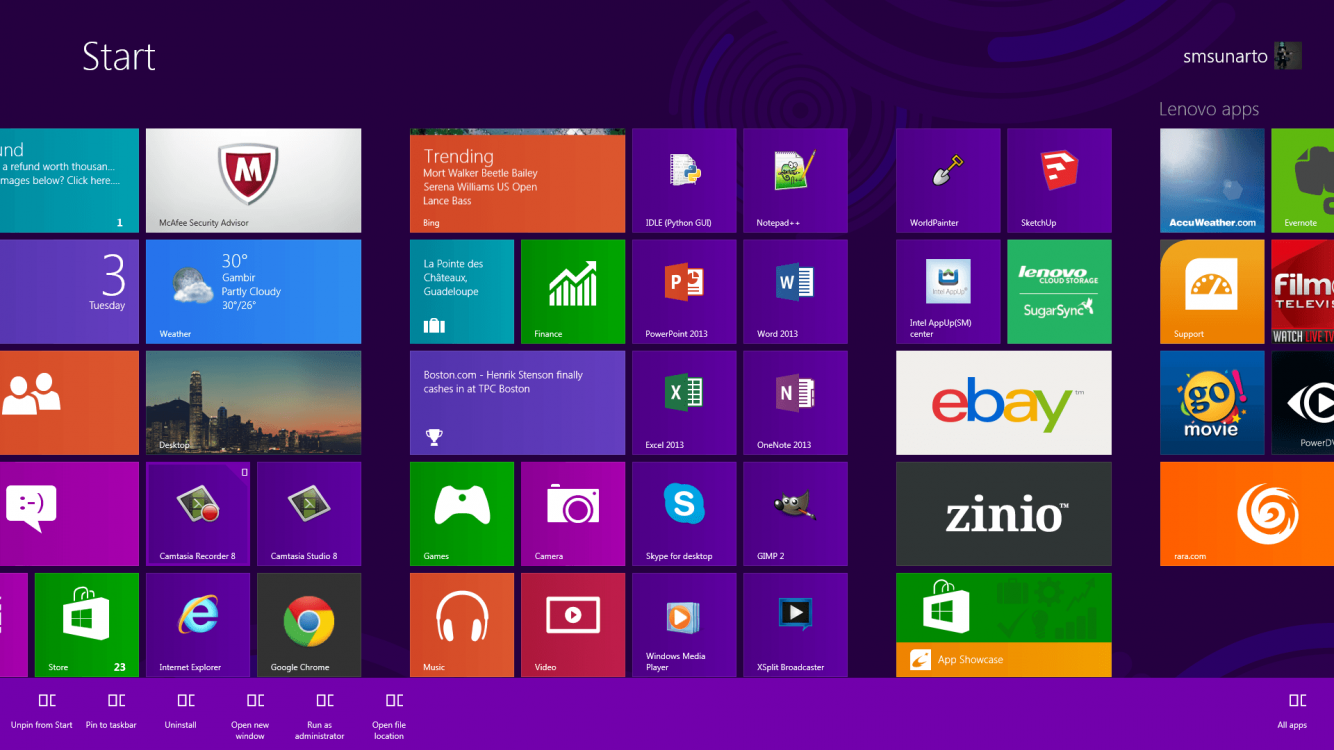Open Windows Media Player tile
1334x750 pixels.
point(684,625)
